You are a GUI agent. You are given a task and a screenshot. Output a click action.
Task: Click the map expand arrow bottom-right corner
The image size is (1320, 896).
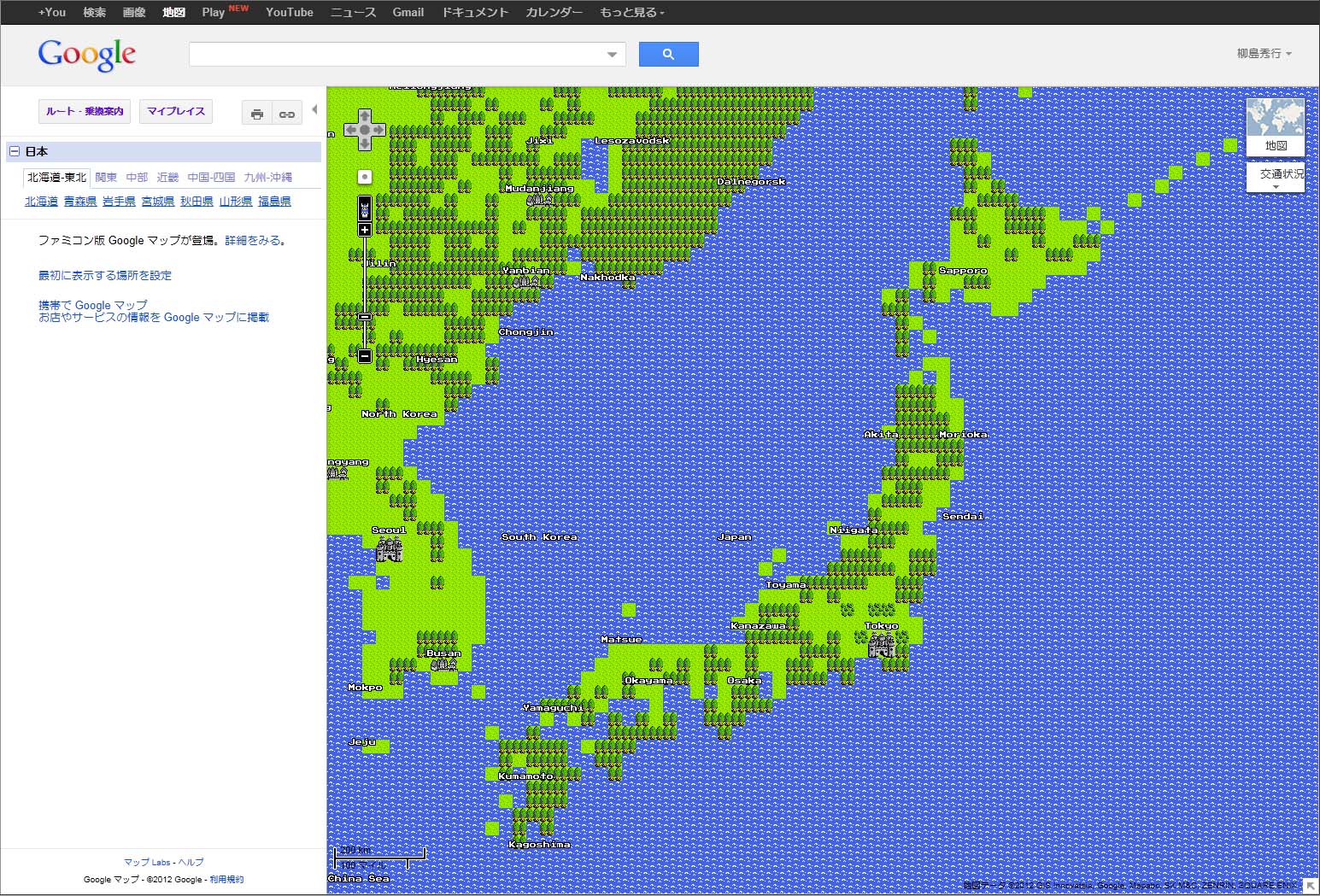[x=1310, y=886]
